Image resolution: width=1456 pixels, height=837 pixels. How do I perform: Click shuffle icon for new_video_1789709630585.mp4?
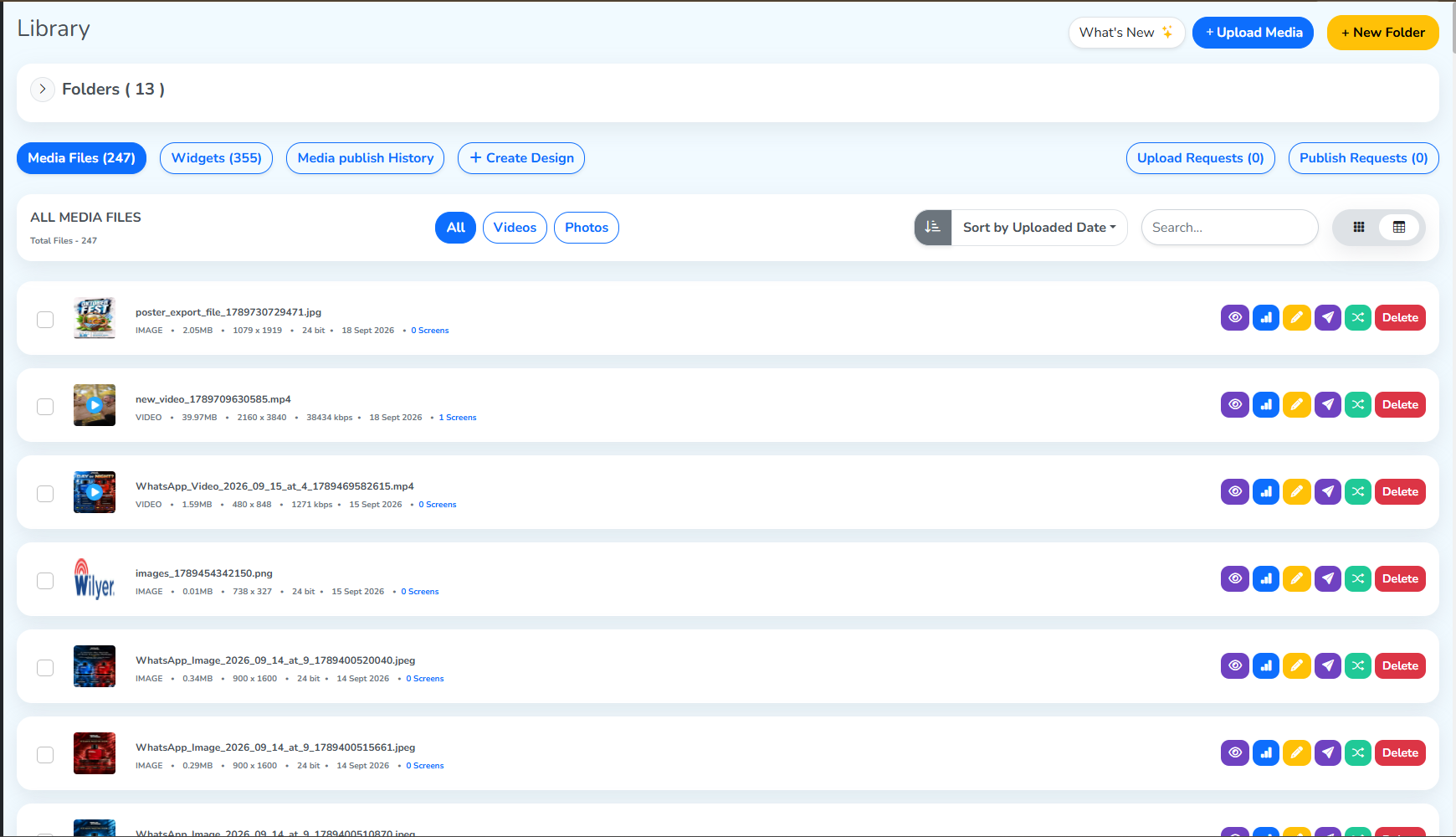point(1357,404)
